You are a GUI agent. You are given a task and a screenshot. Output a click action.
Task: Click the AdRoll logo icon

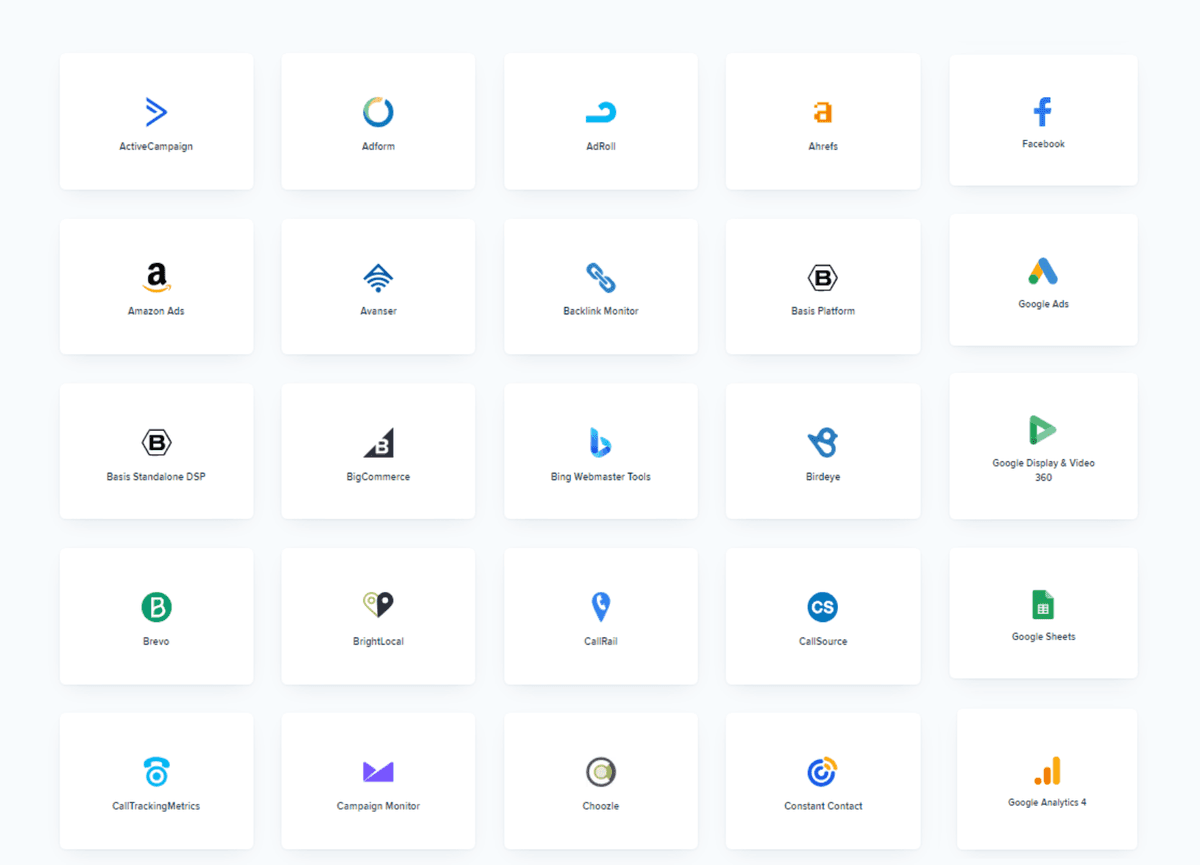(601, 113)
